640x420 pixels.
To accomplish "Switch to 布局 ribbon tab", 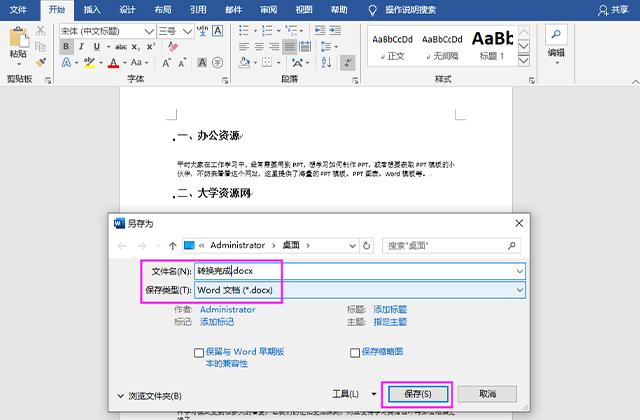I will tap(163, 10).
